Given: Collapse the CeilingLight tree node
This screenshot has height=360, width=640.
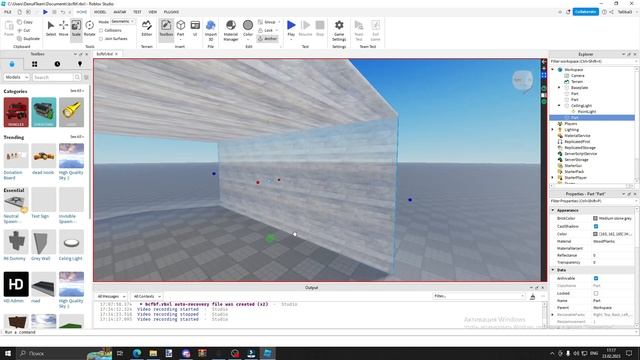Looking at the screenshot, I should [x=559, y=105].
